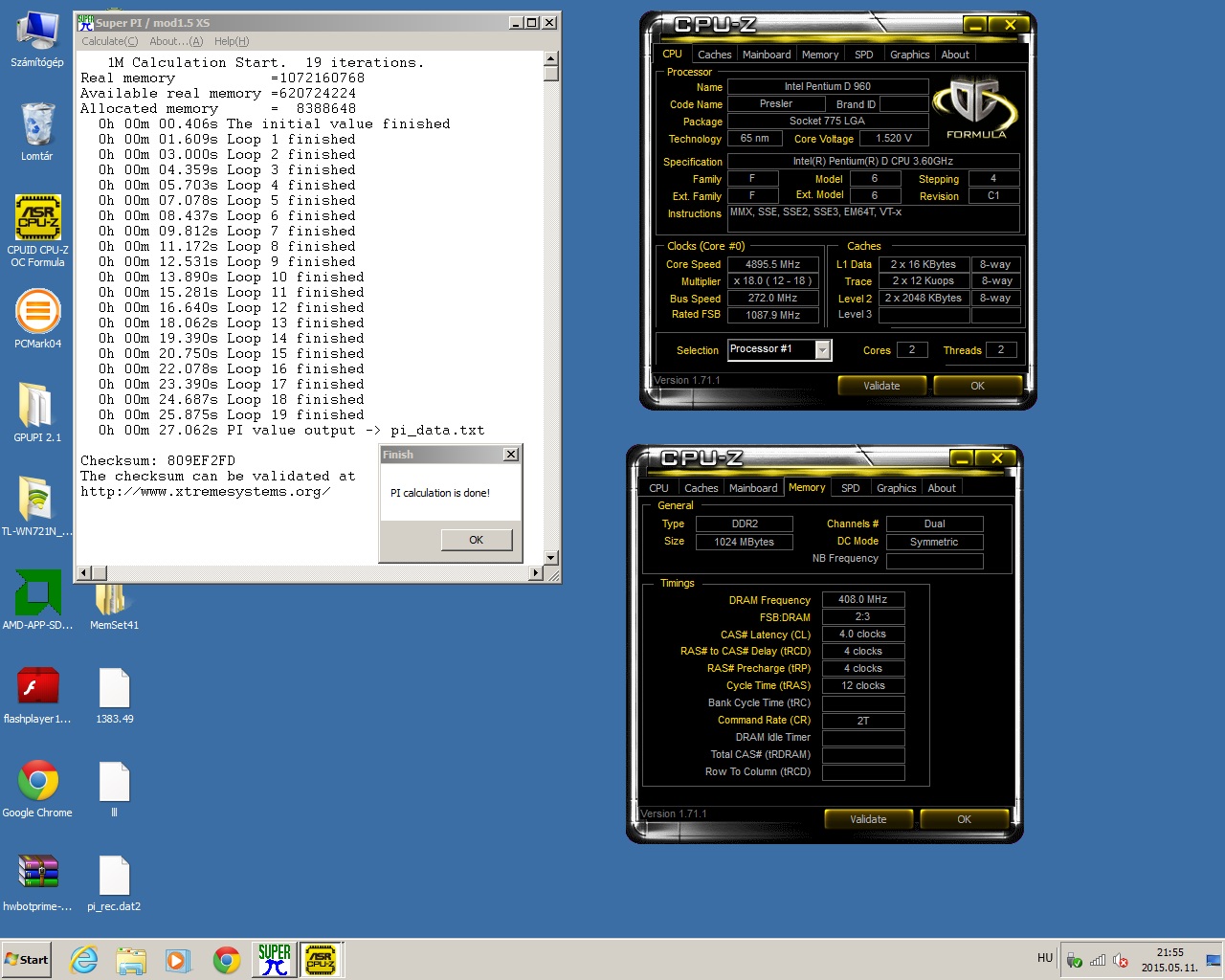Switch to SPD tab in lower CPU-Z
The image size is (1225, 980).
(x=851, y=488)
